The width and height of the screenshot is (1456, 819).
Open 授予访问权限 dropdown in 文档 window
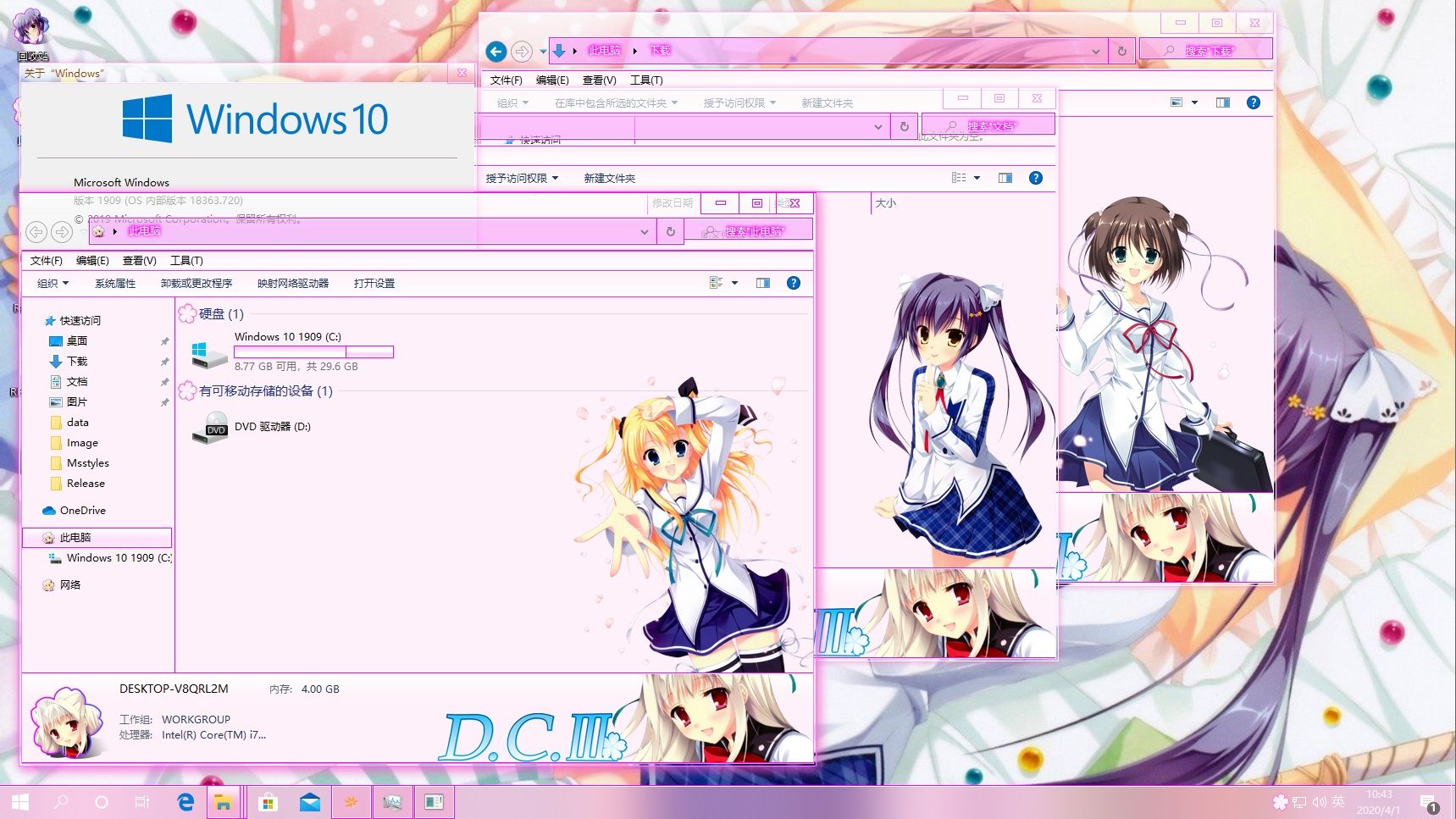click(522, 178)
